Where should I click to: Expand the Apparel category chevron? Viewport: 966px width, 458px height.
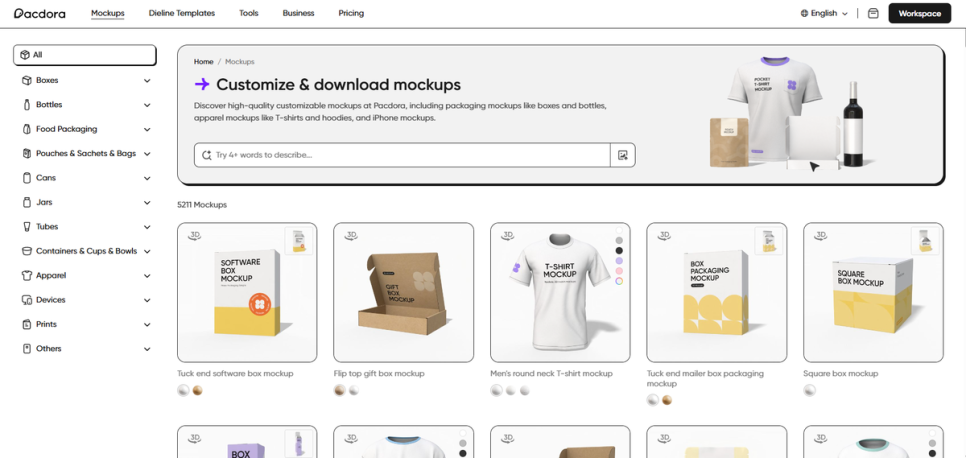147,276
